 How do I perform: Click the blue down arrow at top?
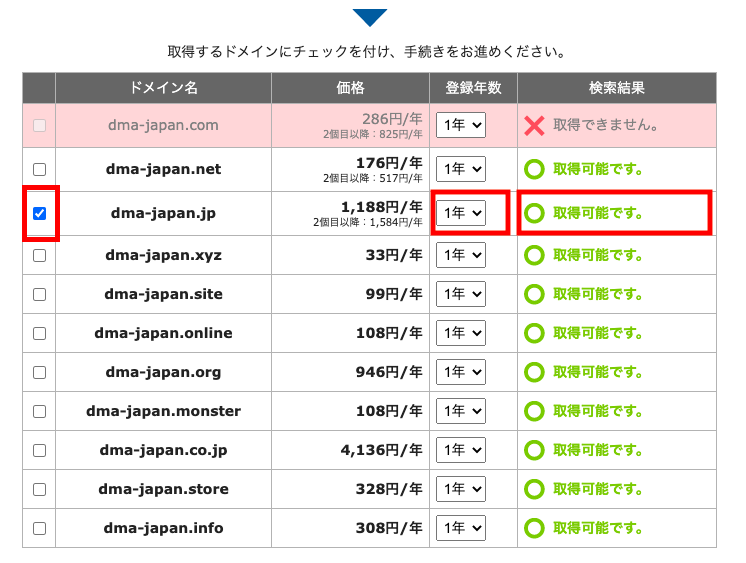369,17
